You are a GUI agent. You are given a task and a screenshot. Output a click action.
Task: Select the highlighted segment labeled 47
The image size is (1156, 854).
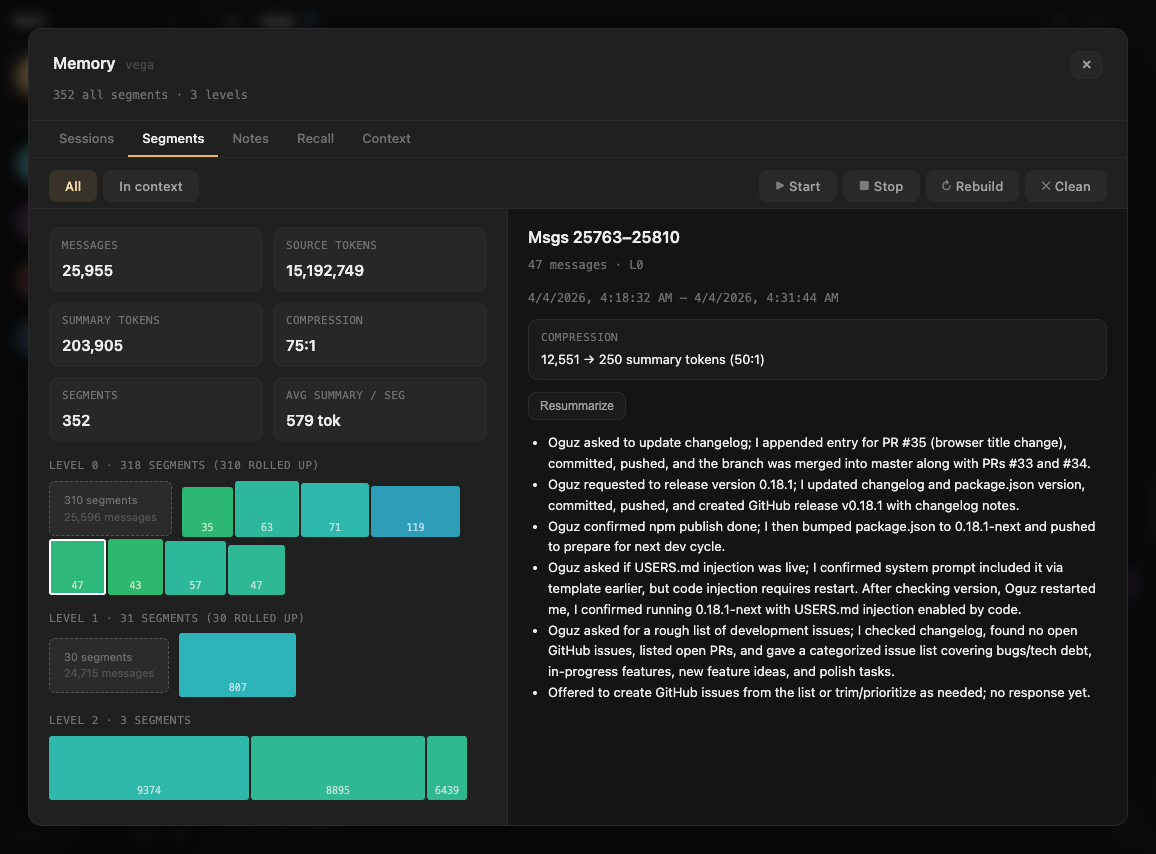pyautogui.click(x=77, y=567)
